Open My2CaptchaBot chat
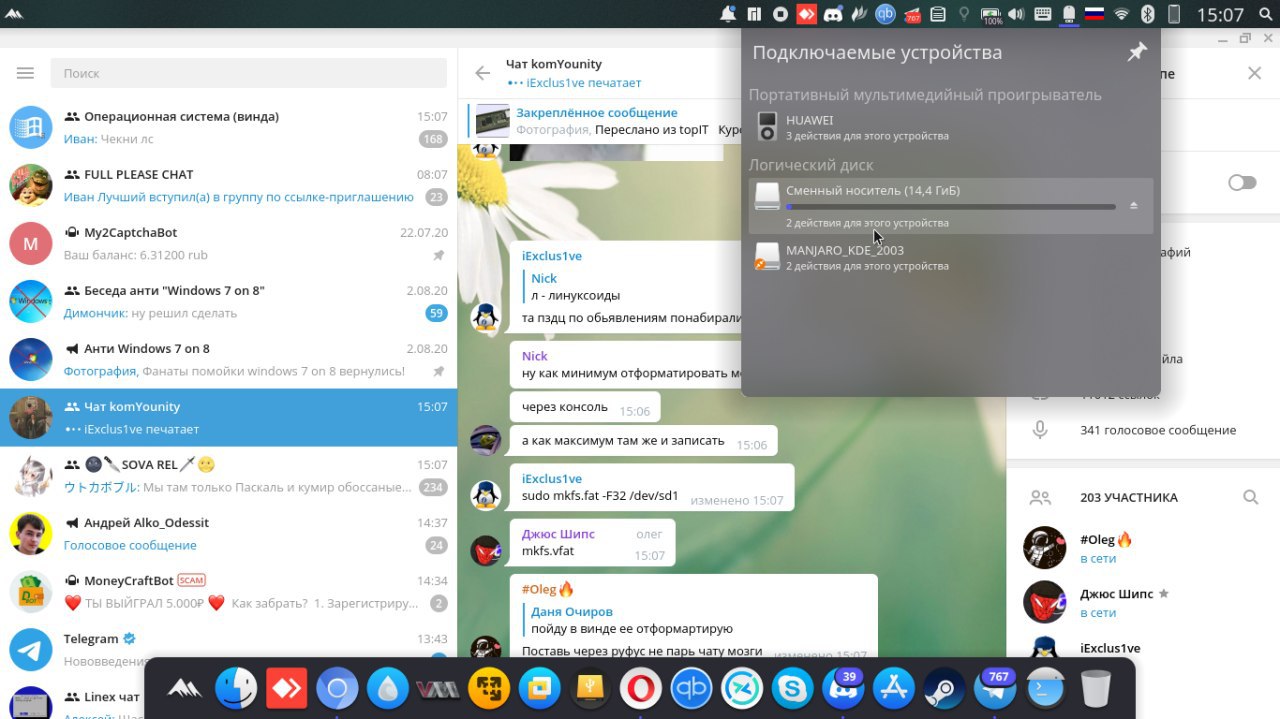Viewport: 1280px width, 719px height. [x=228, y=244]
